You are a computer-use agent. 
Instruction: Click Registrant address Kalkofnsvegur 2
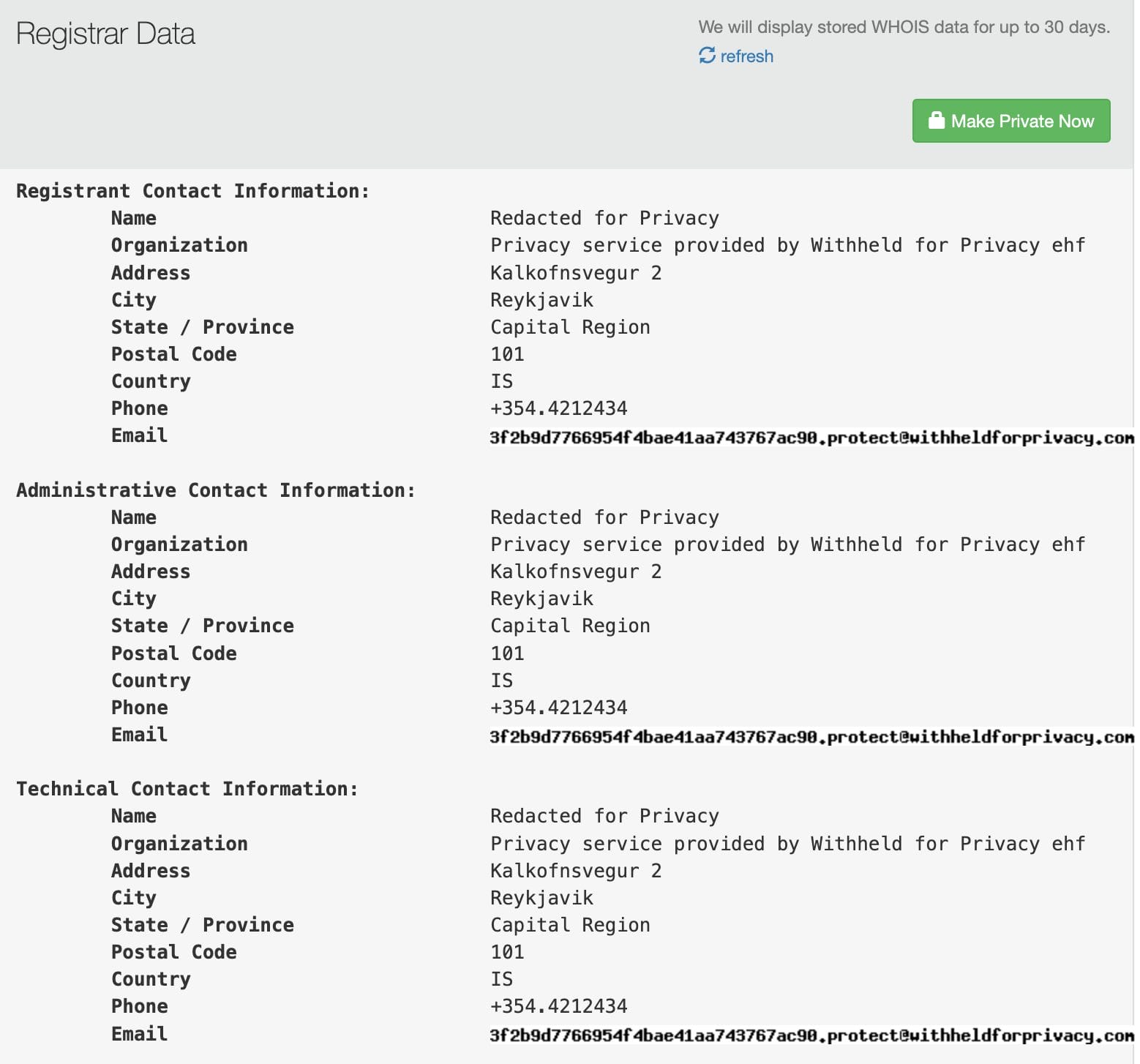[x=575, y=273]
